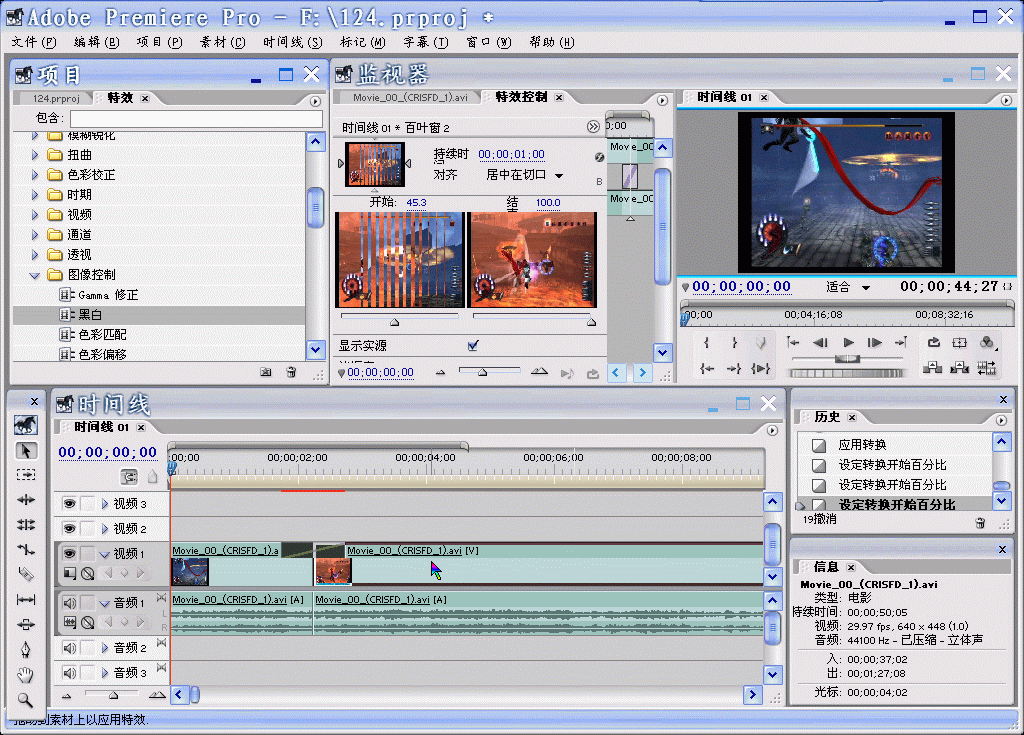Expand the 时期 effects folder
1024x735 pixels.
[35, 195]
